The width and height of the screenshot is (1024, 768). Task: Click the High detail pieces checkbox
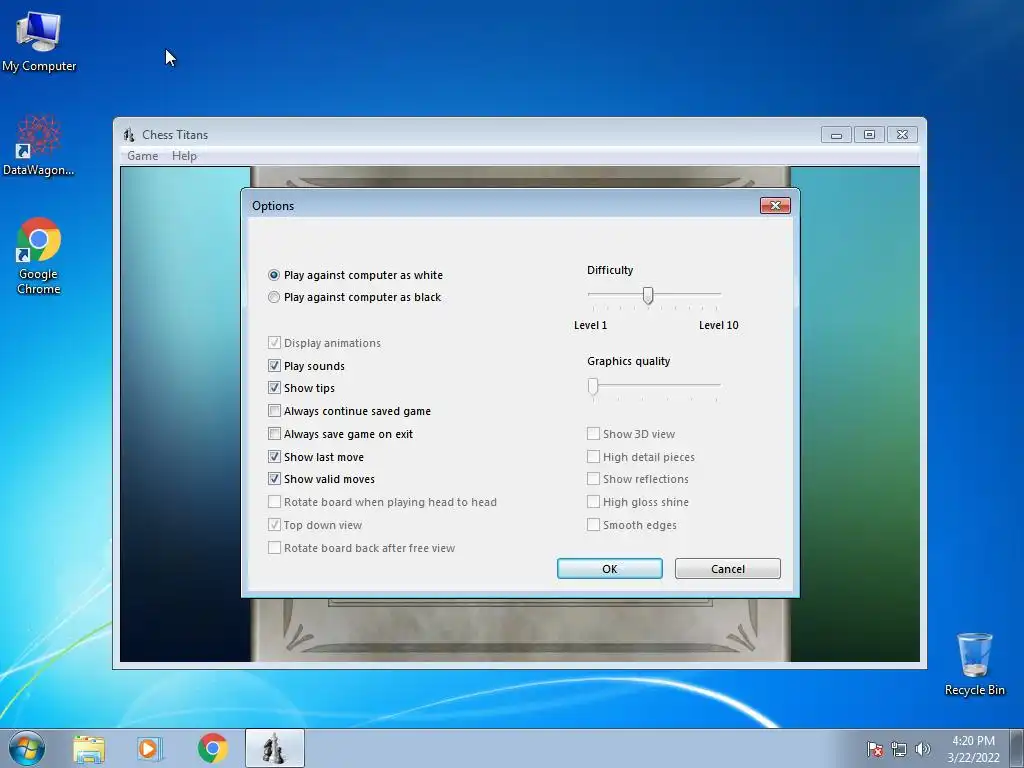pyautogui.click(x=593, y=456)
